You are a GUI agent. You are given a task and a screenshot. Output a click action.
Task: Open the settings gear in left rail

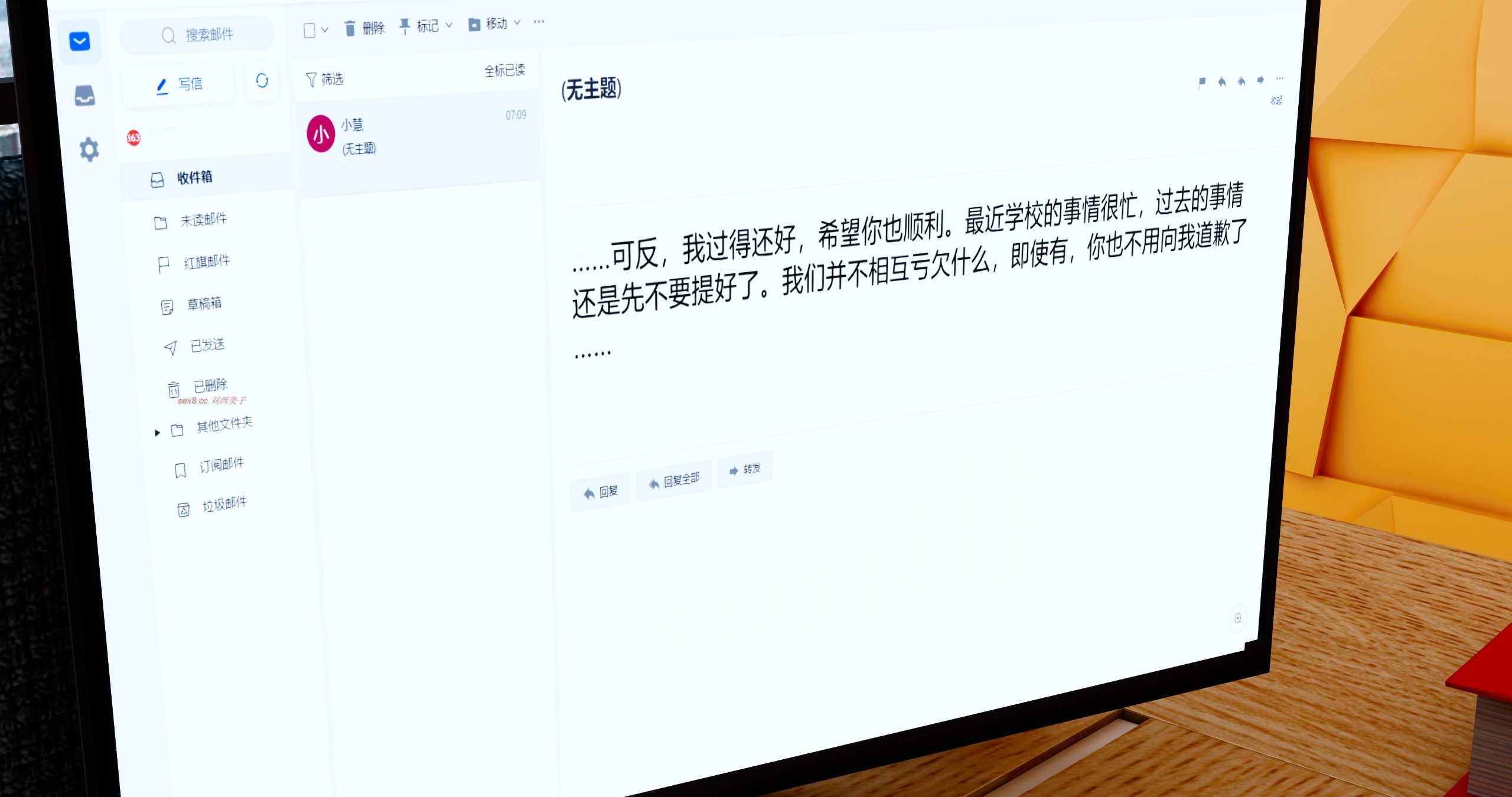tap(89, 149)
